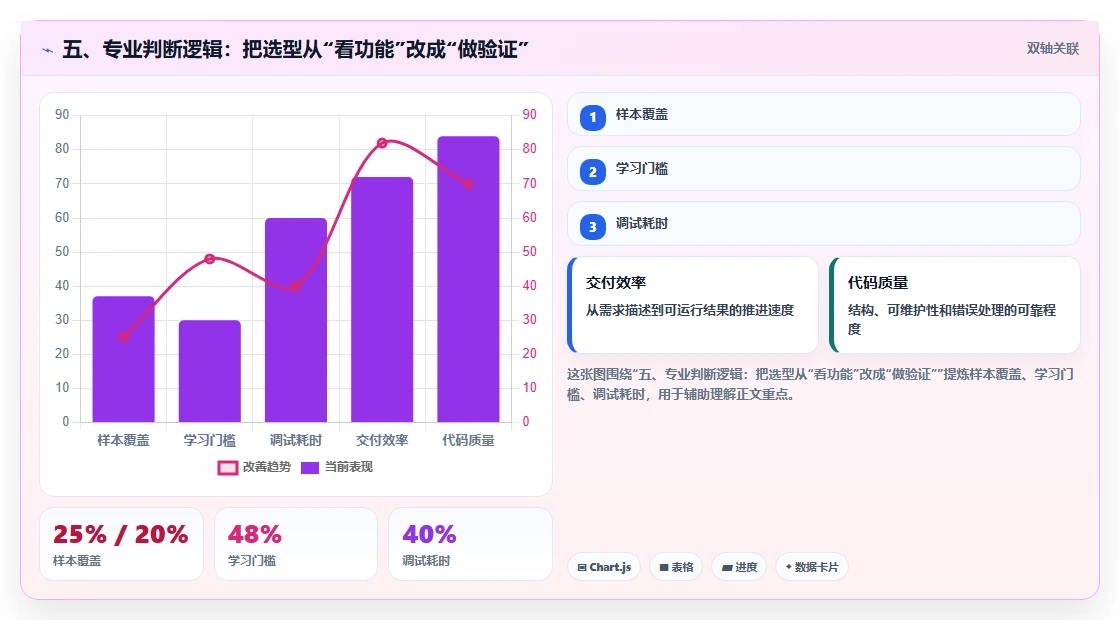Open the 代码质量 card
Image resolution: width=1120 pixels, height=620 pixels.
(955, 305)
